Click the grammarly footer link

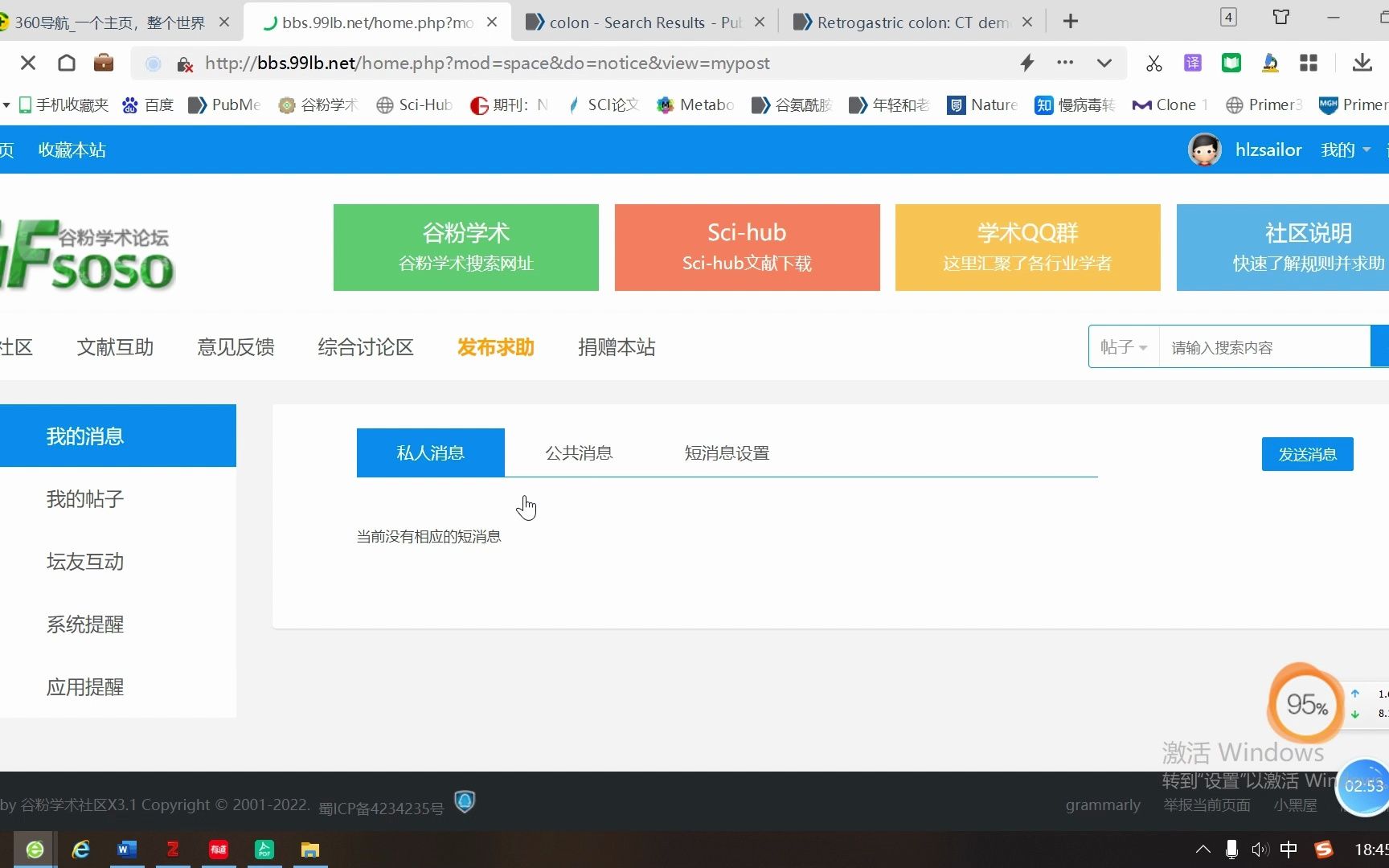[1103, 805]
